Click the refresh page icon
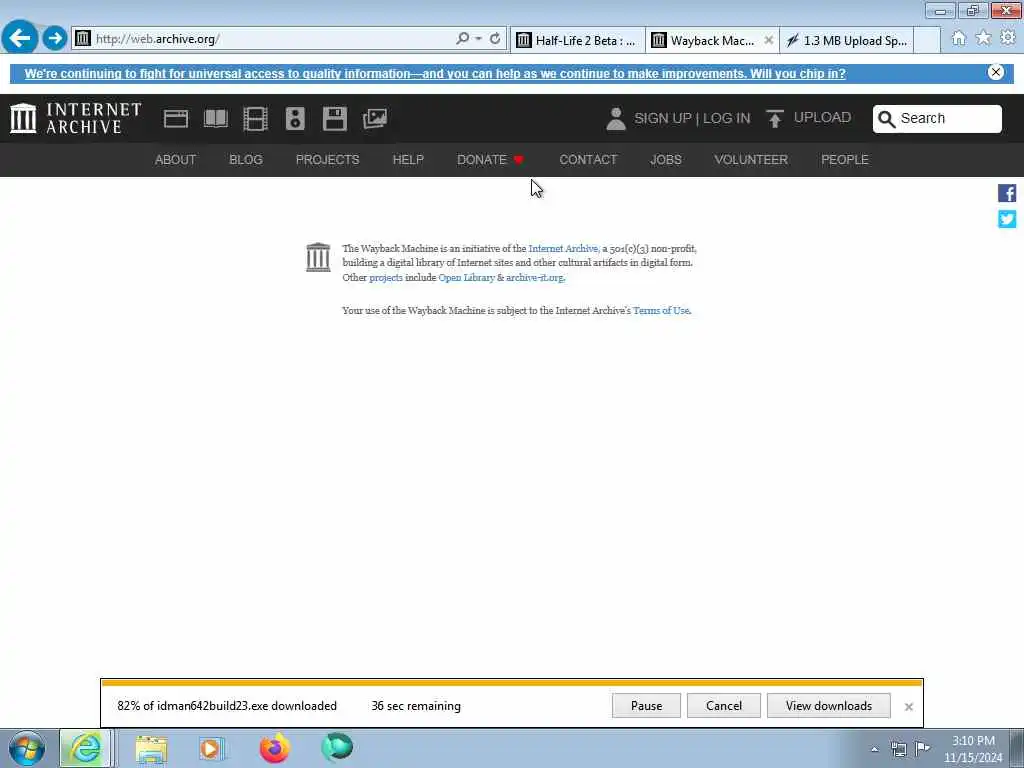Image resolution: width=1024 pixels, height=768 pixels. coord(495,39)
